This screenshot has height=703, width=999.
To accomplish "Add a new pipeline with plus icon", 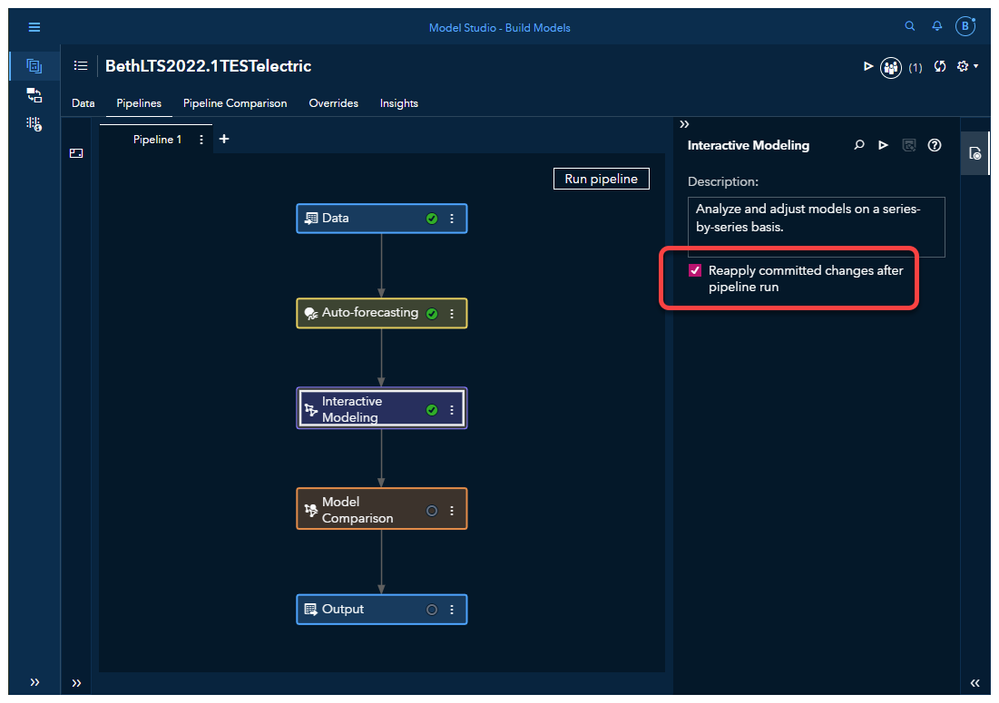I will (x=224, y=138).
